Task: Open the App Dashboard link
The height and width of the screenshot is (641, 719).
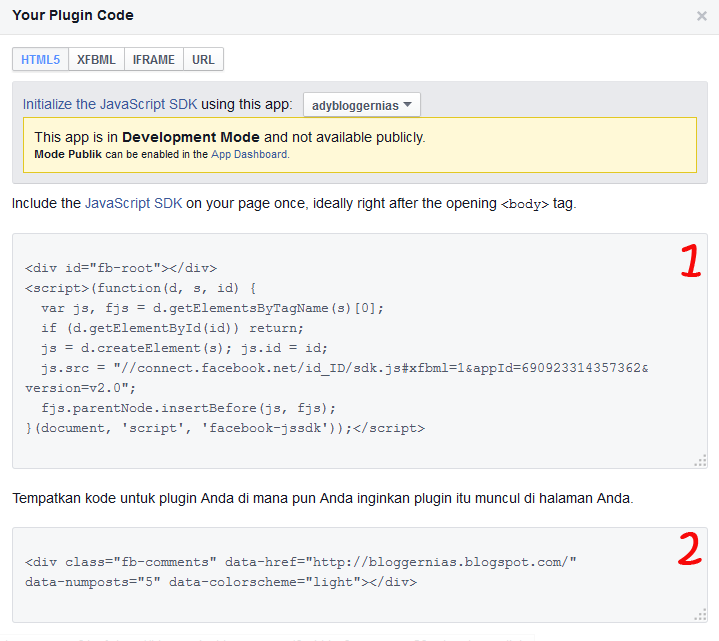Action: tap(250, 155)
